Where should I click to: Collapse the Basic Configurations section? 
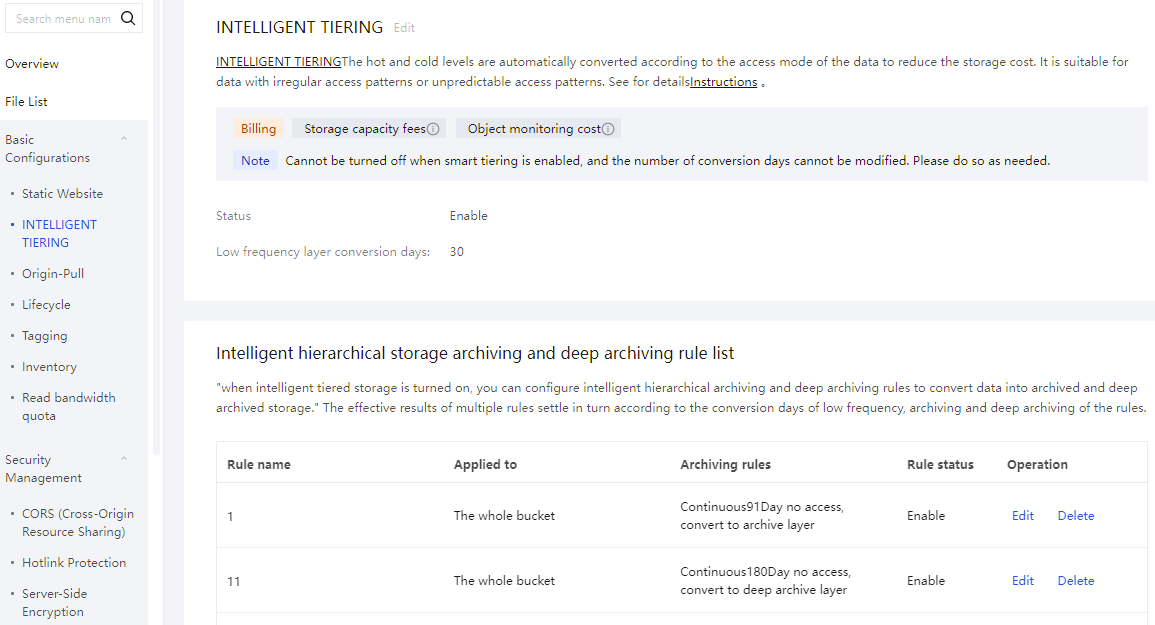click(124, 140)
